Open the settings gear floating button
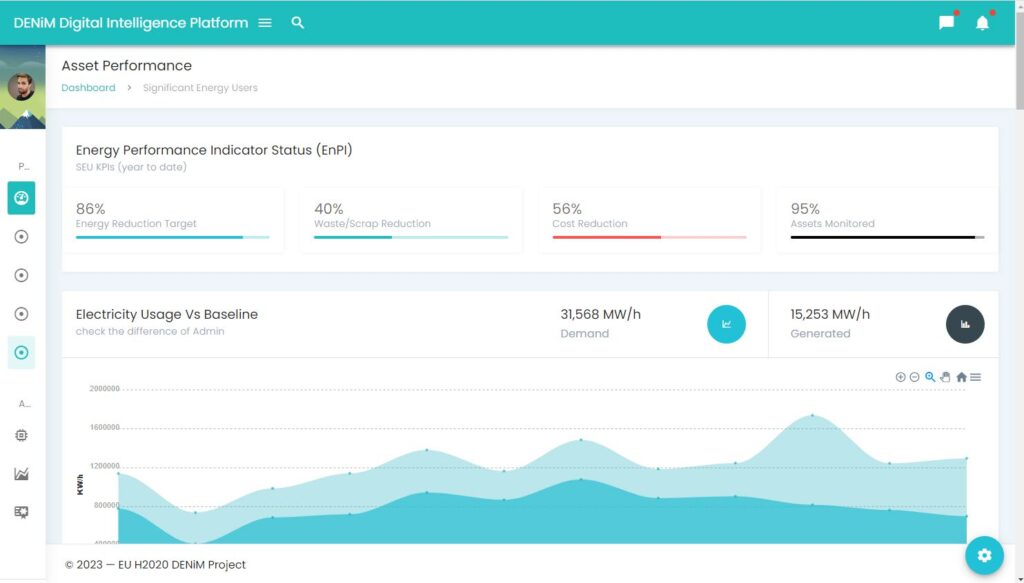Viewport: 1024px width, 583px height. pos(984,555)
